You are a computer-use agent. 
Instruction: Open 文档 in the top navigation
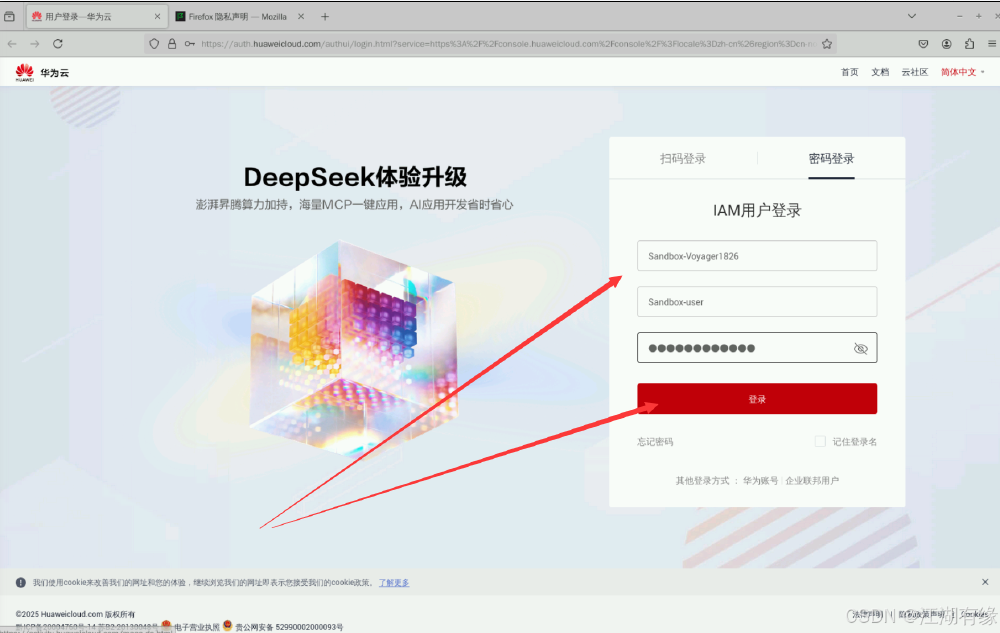879,72
